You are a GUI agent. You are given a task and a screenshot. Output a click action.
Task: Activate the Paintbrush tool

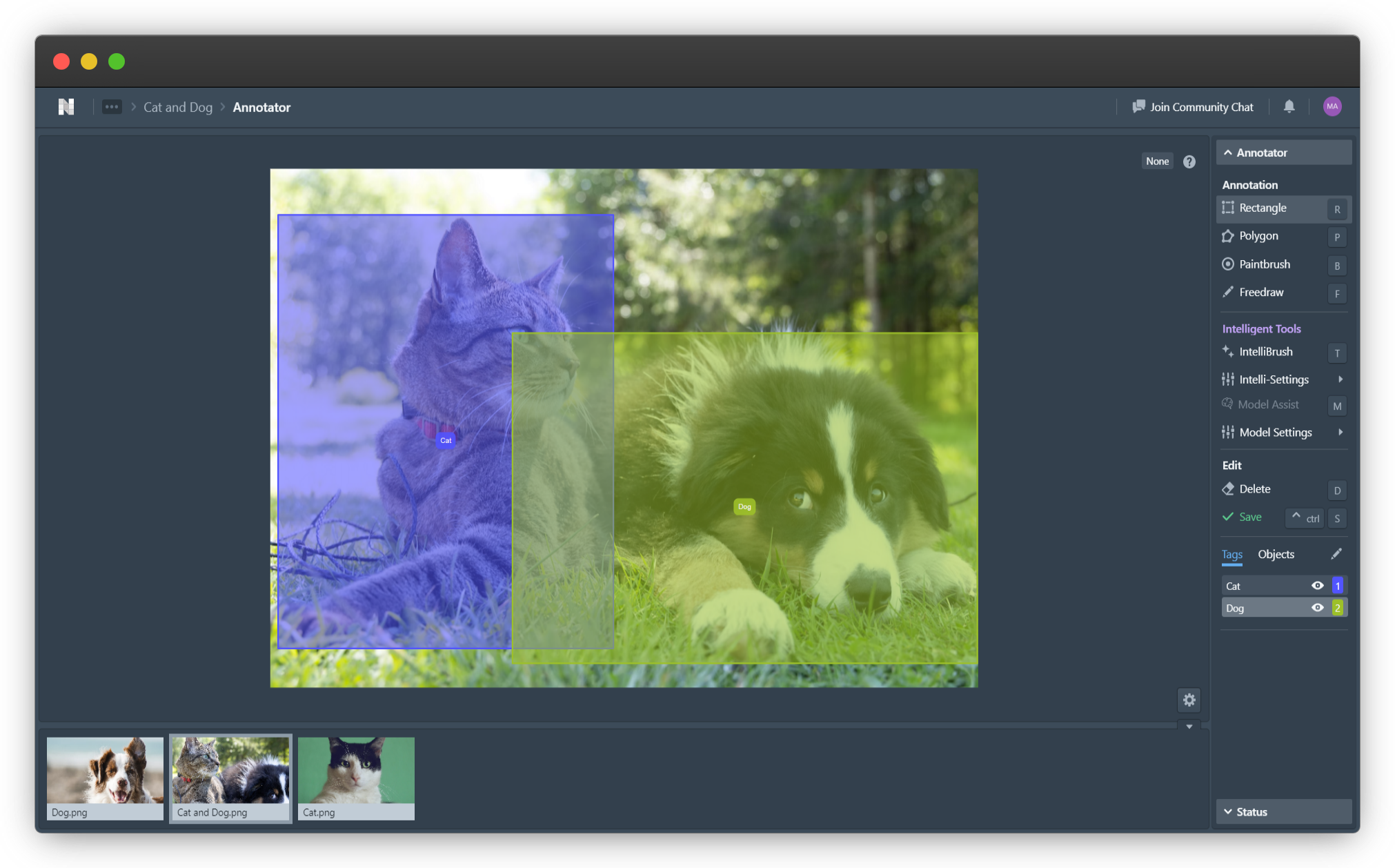pyautogui.click(x=1263, y=265)
